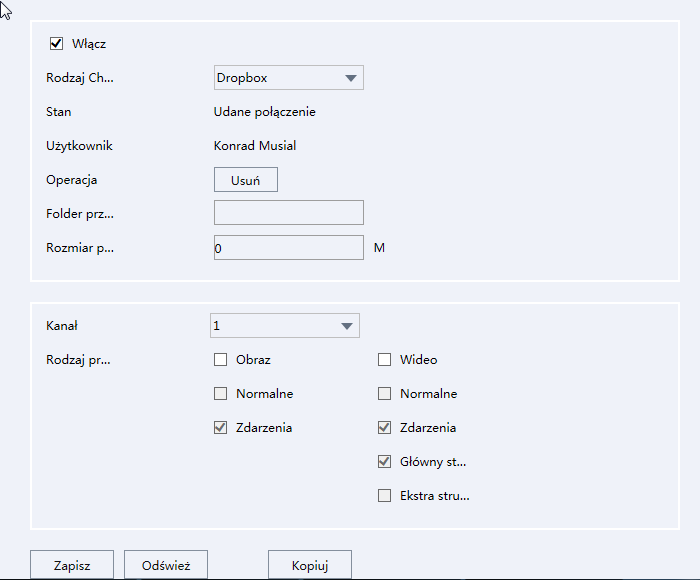The image size is (700, 580).
Task: Check Normalne under Wideo
Action: pyautogui.click(x=384, y=394)
